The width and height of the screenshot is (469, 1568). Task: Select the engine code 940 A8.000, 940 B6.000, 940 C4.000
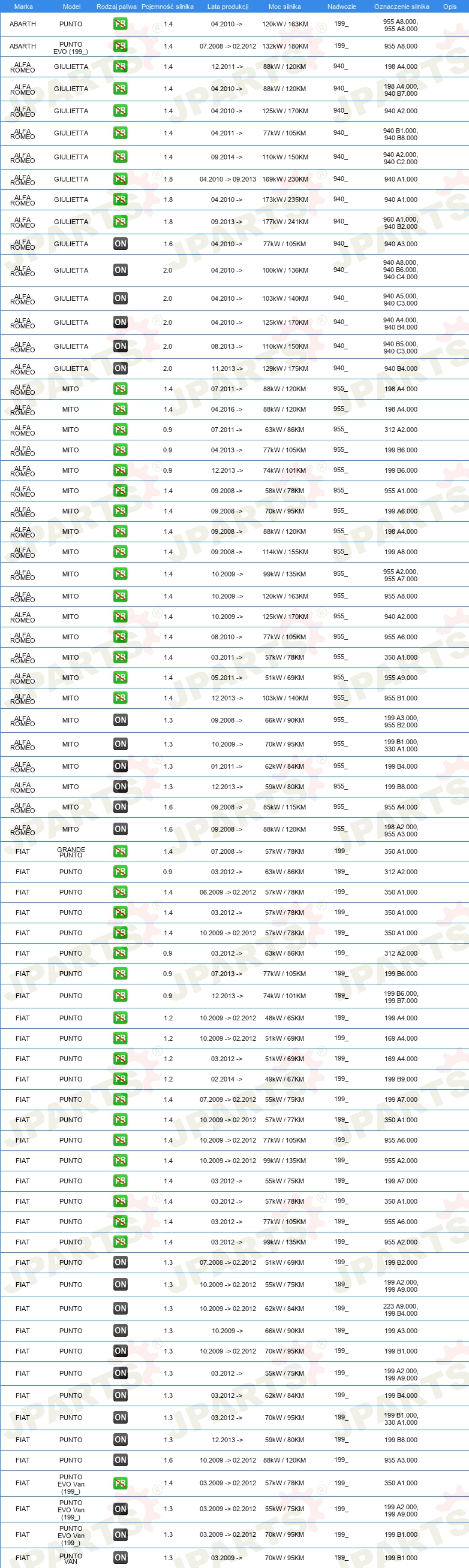click(401, 270)
